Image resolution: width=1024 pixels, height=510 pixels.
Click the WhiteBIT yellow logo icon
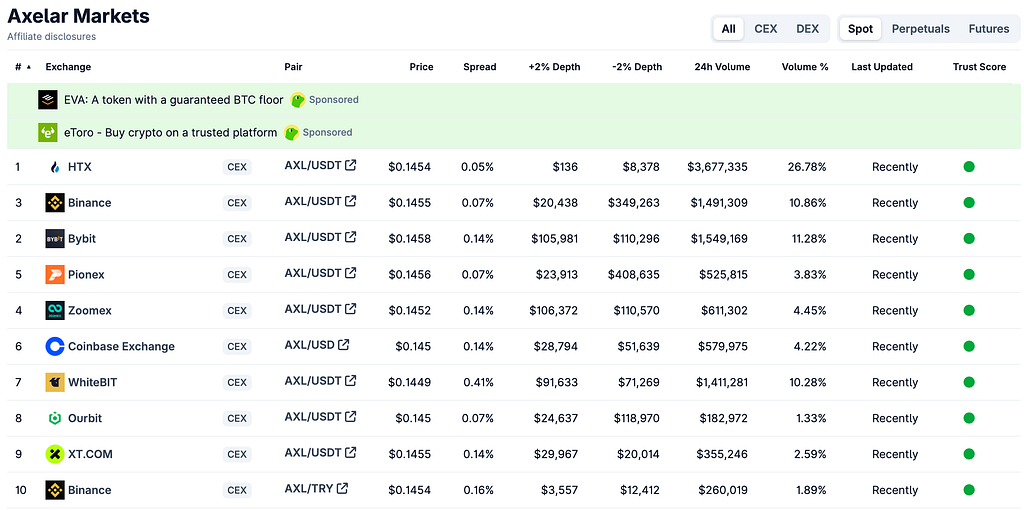[x=55, y=383]
